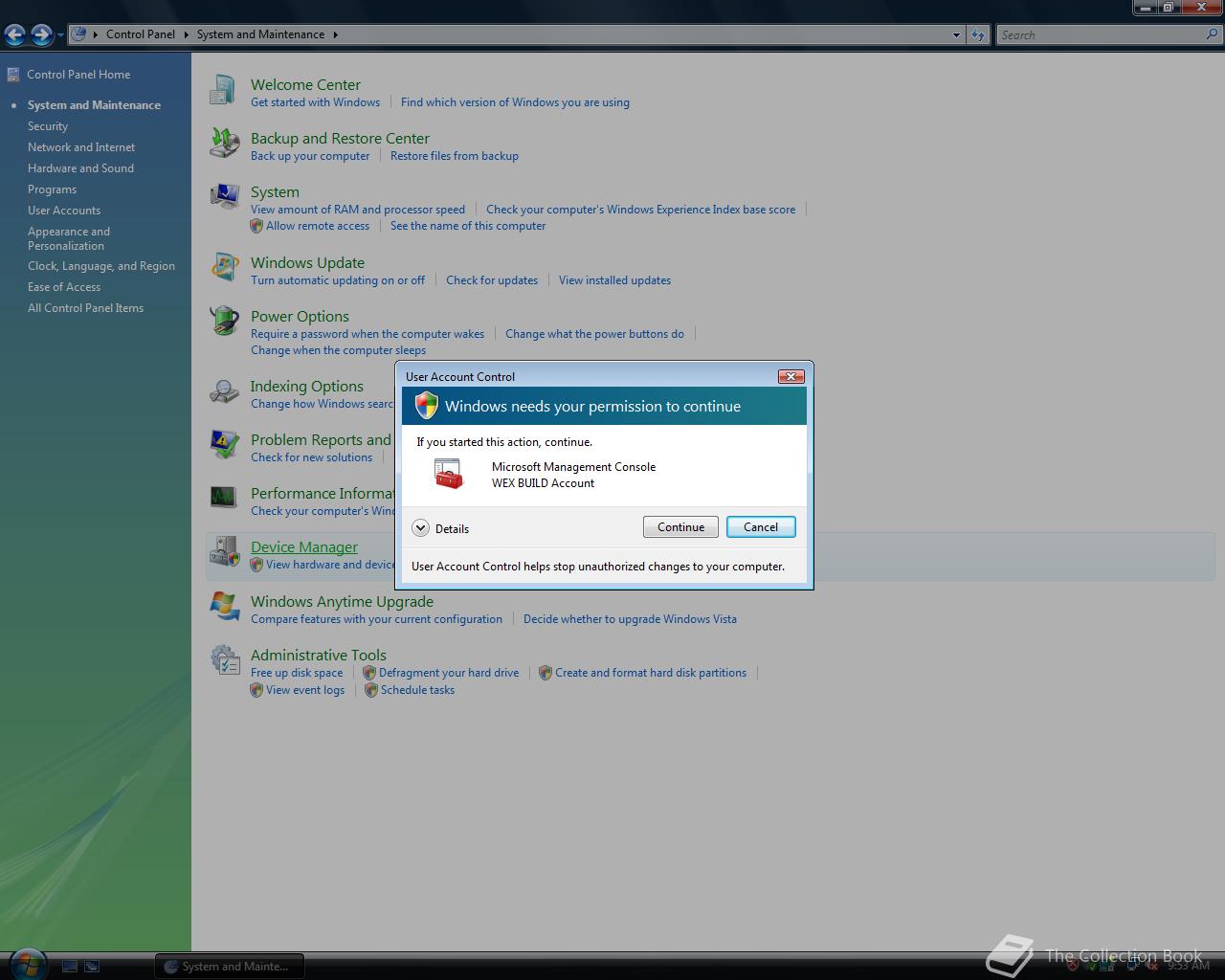Click Allow remote access link
The width and height of the screenshot is (1225, 980).
point(318,226)
